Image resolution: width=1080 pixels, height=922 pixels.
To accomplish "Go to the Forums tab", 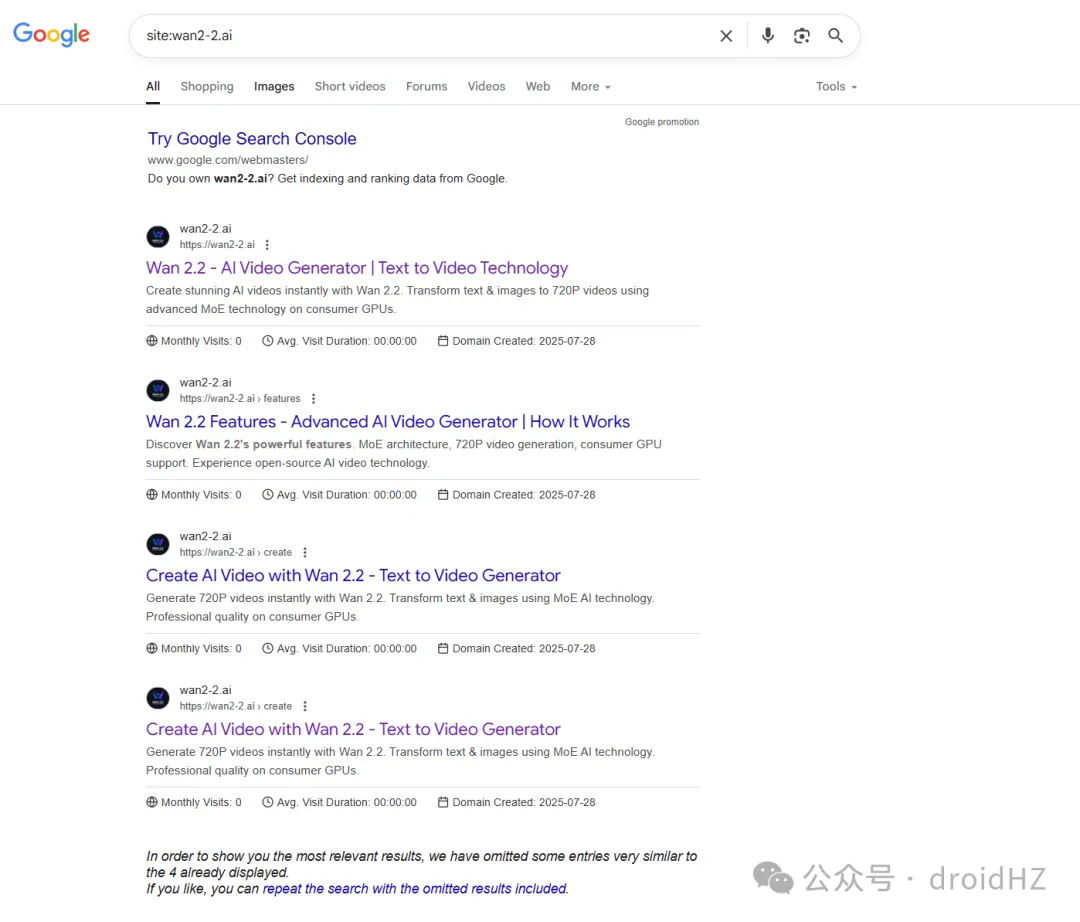I will [426, 87].
